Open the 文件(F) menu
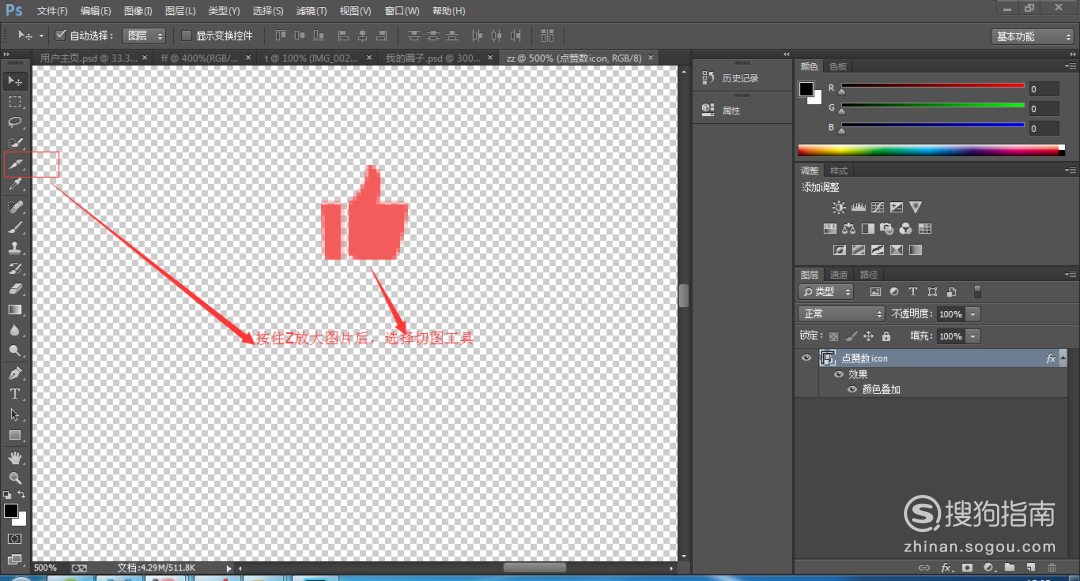The image size is (1080, 581). tap(52, 11)
